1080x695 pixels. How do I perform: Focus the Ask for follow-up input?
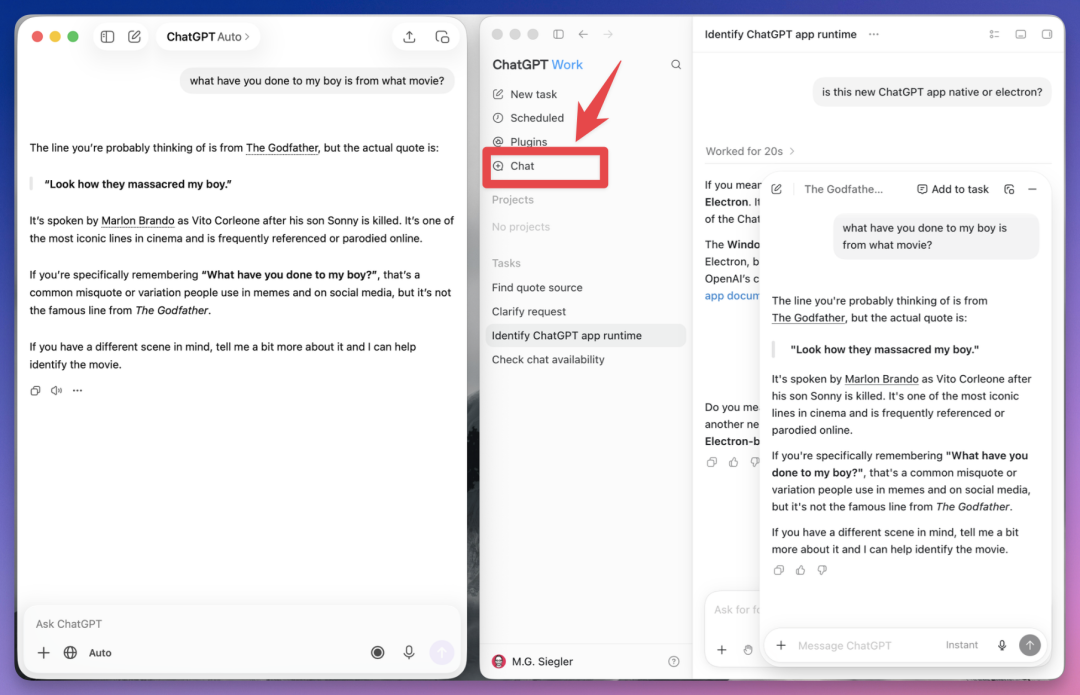click(x=736, y=610)
